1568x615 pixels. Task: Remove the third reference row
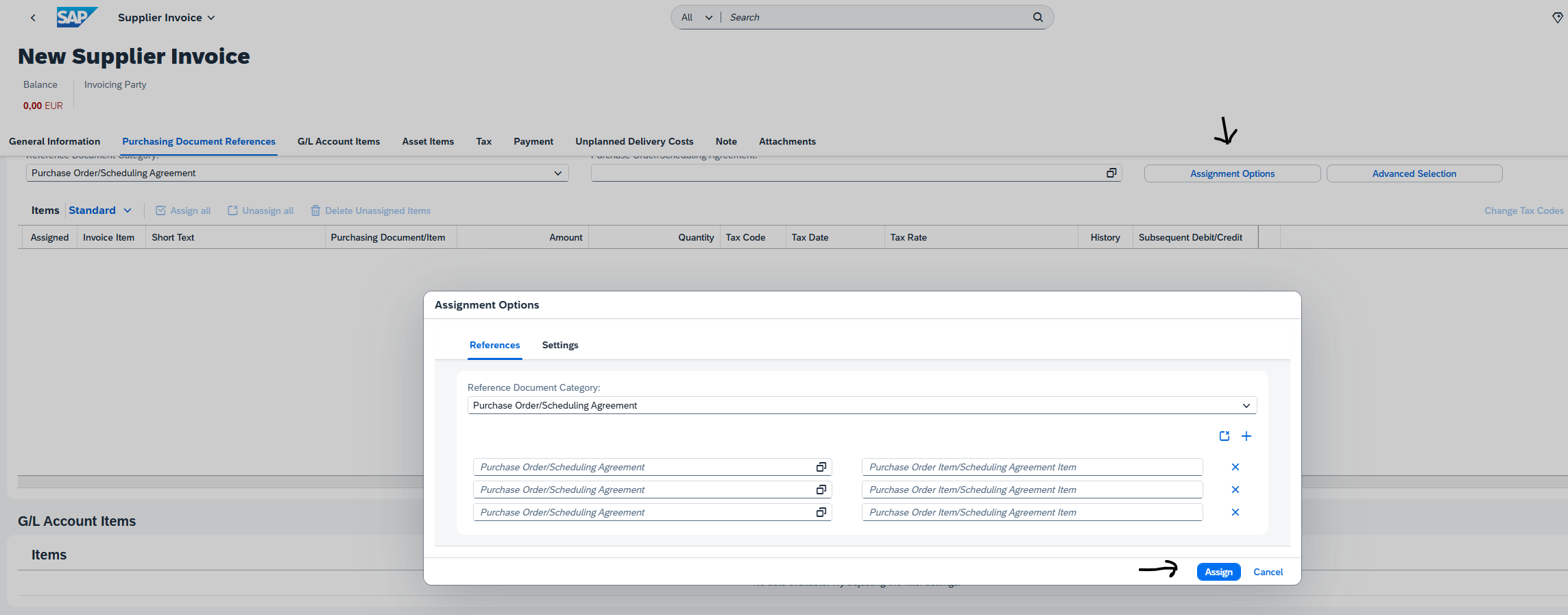tap(1235, 512)
